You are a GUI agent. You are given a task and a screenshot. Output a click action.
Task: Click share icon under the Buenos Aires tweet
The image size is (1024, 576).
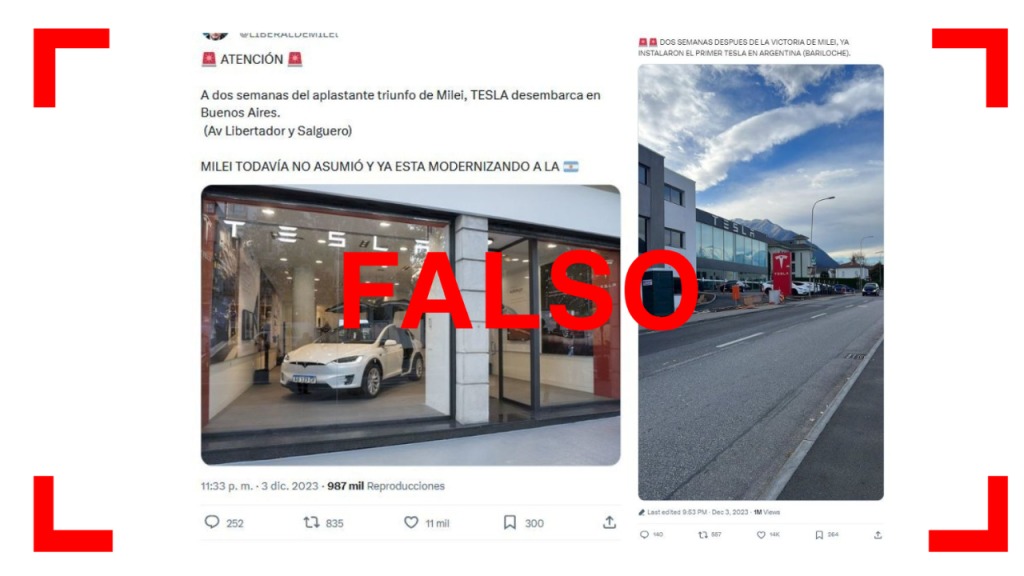coord(609,522)
